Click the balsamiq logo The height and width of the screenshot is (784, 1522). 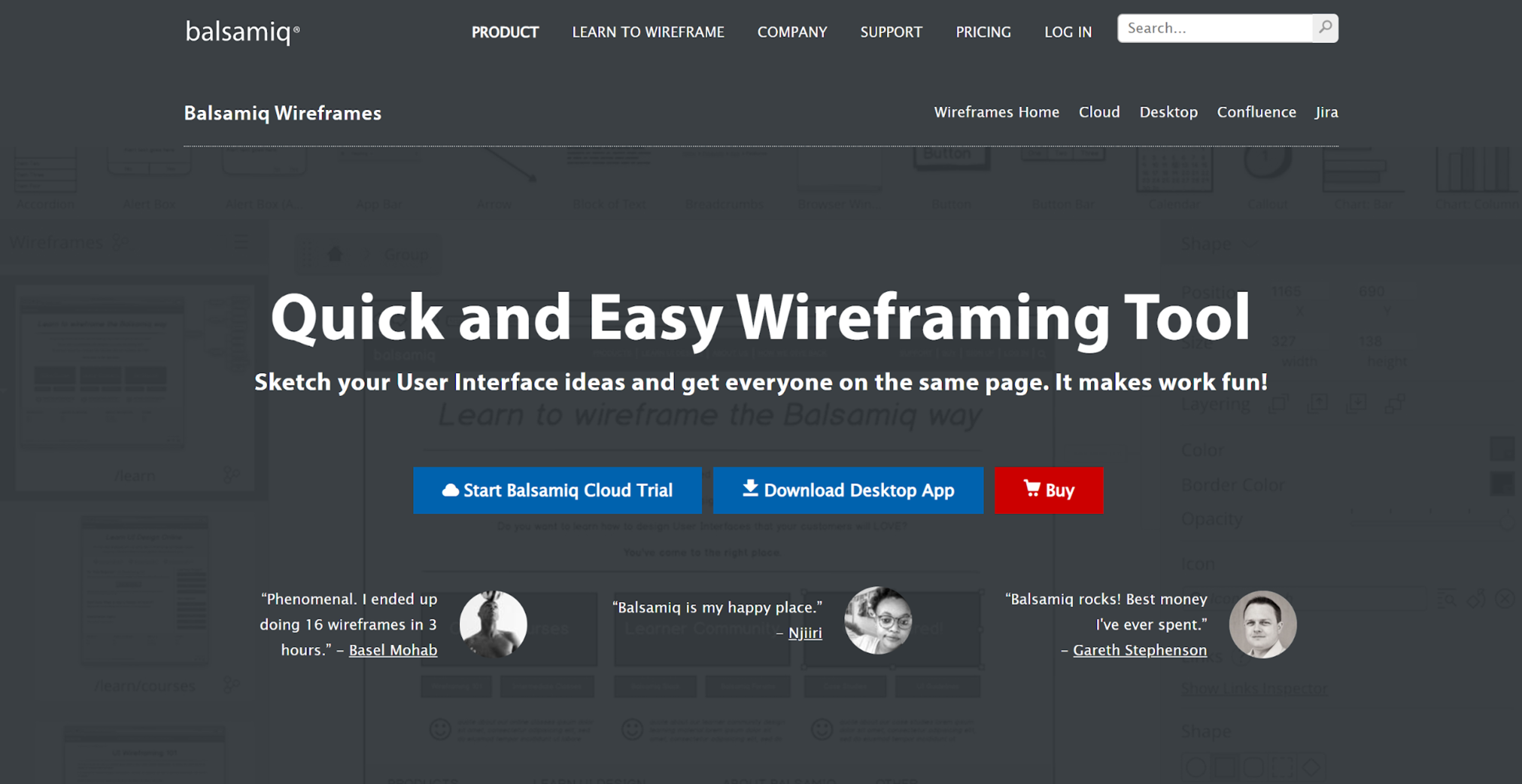click(x=242, y=31)
